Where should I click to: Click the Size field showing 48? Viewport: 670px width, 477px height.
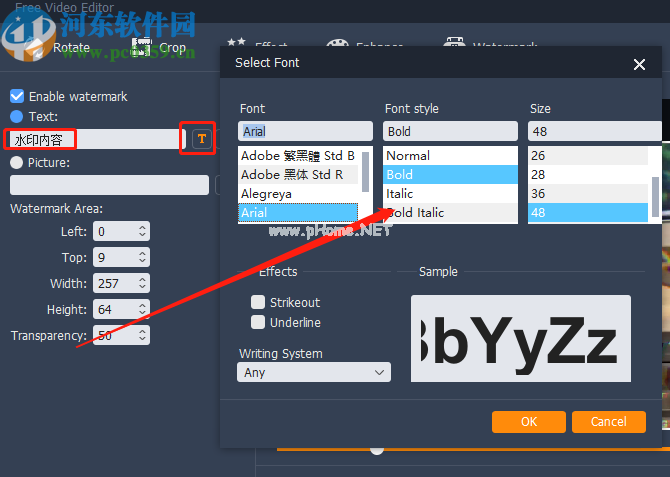(595, 131)
